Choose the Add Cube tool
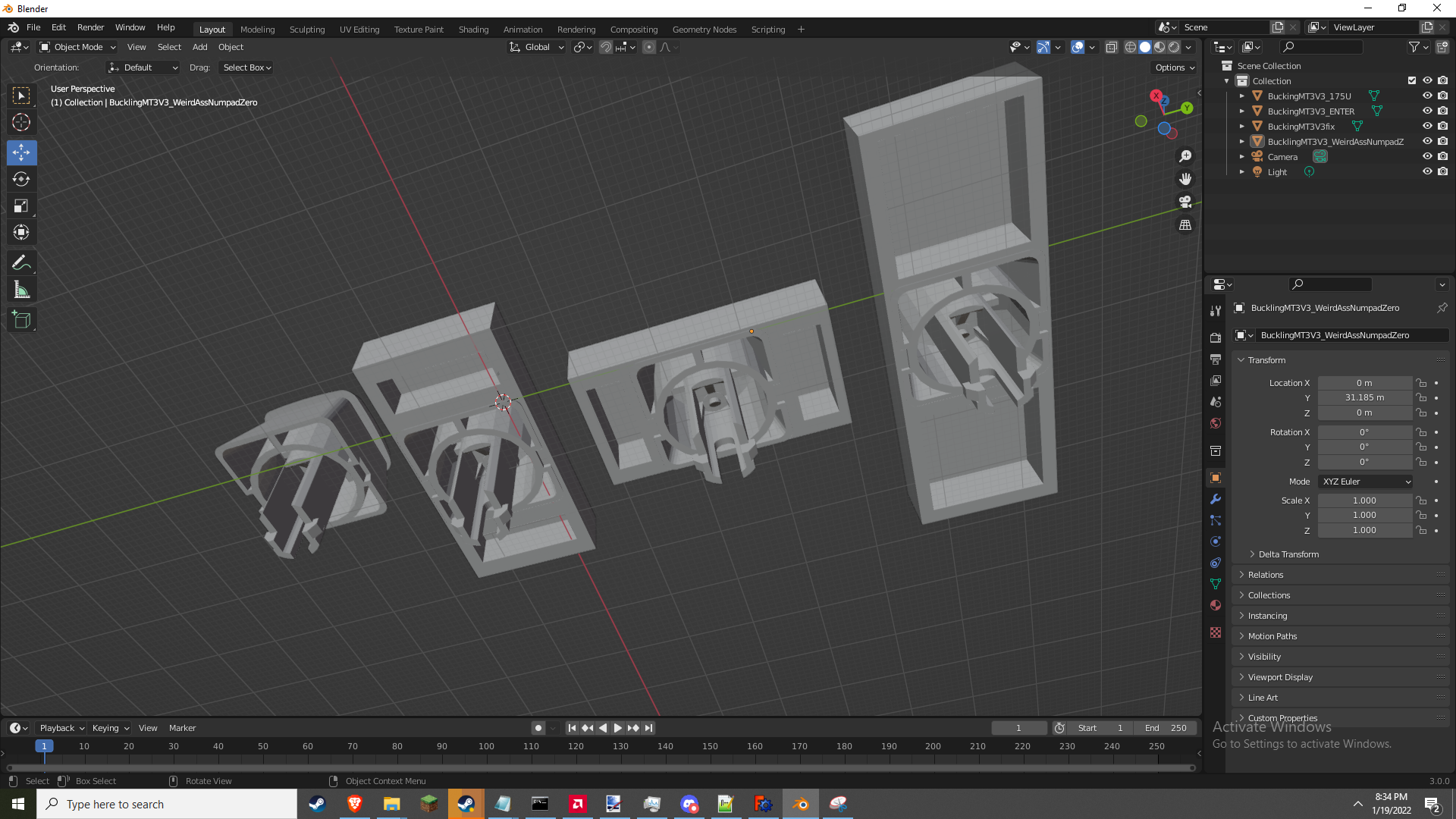 [21, 320]
